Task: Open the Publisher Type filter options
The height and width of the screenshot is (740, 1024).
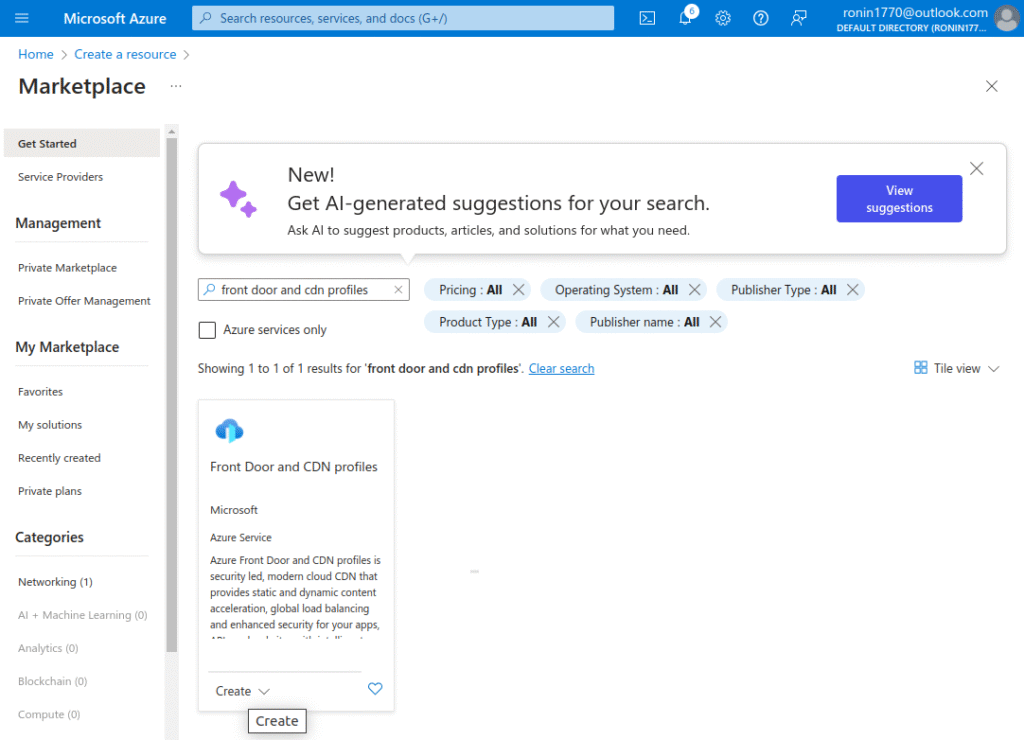Action: (x=783, y=289)
